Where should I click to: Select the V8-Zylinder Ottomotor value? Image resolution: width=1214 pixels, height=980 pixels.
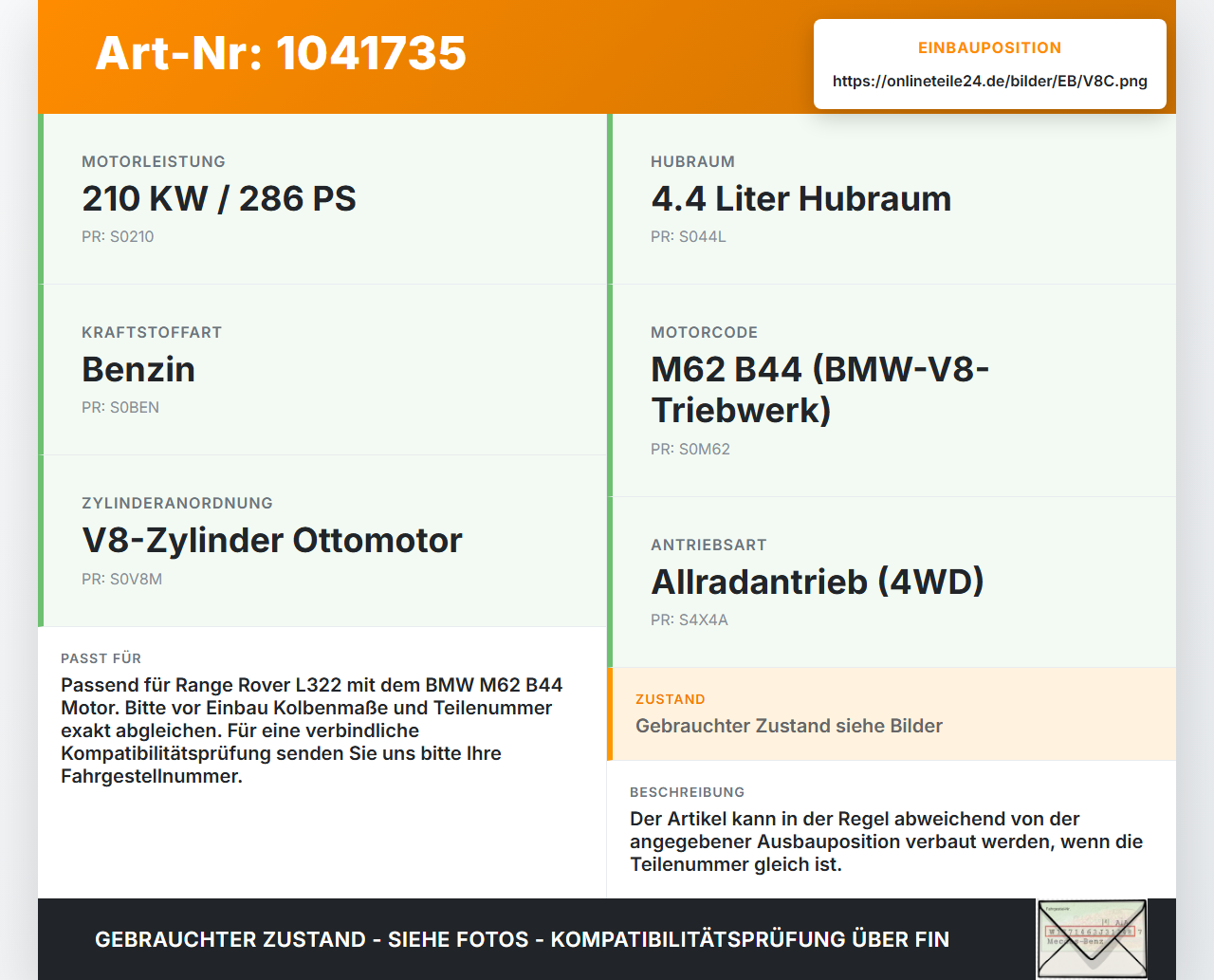pyautogui.click(x=272, y=541)
